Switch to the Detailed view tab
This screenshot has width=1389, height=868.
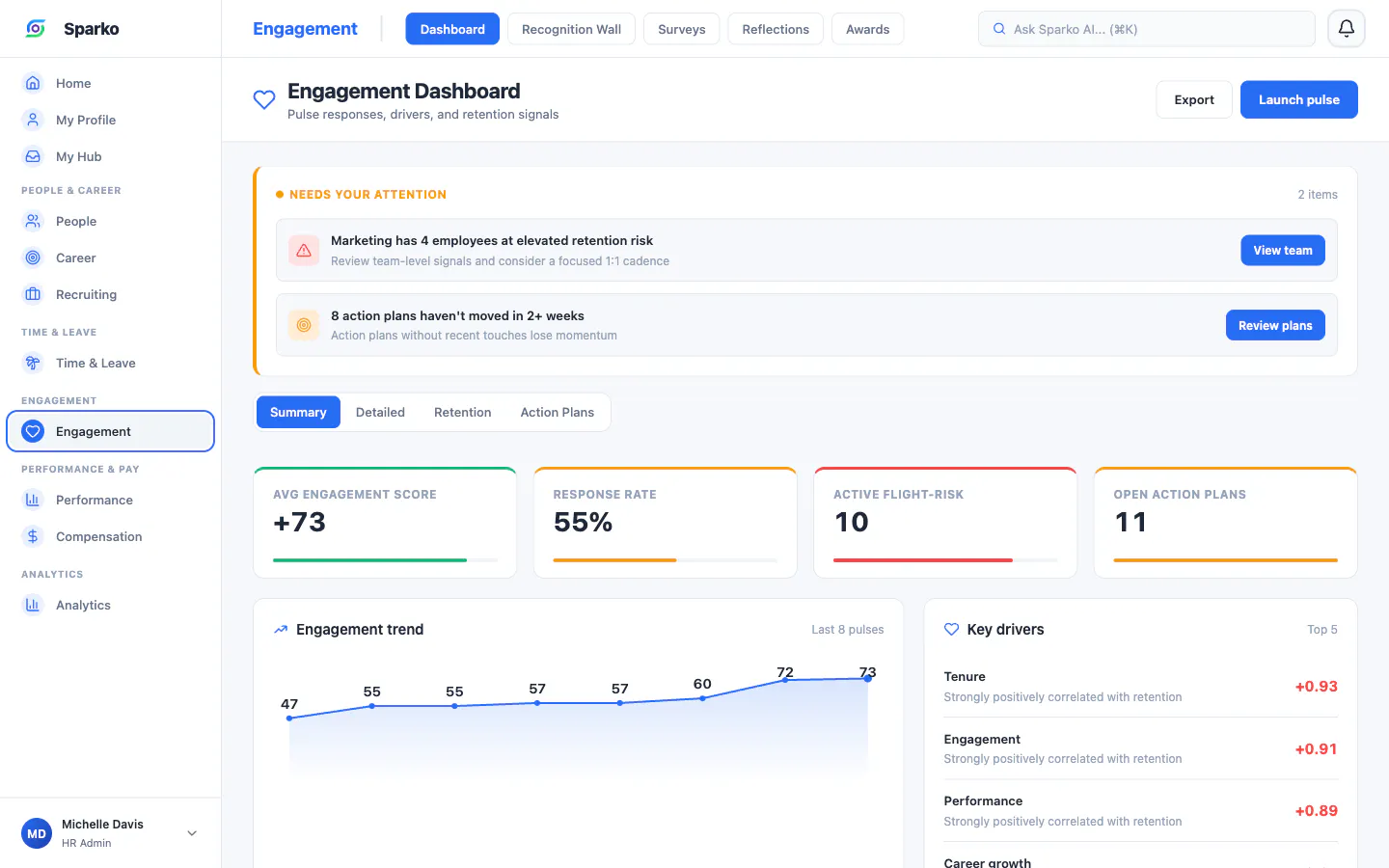tap(380, 412)
